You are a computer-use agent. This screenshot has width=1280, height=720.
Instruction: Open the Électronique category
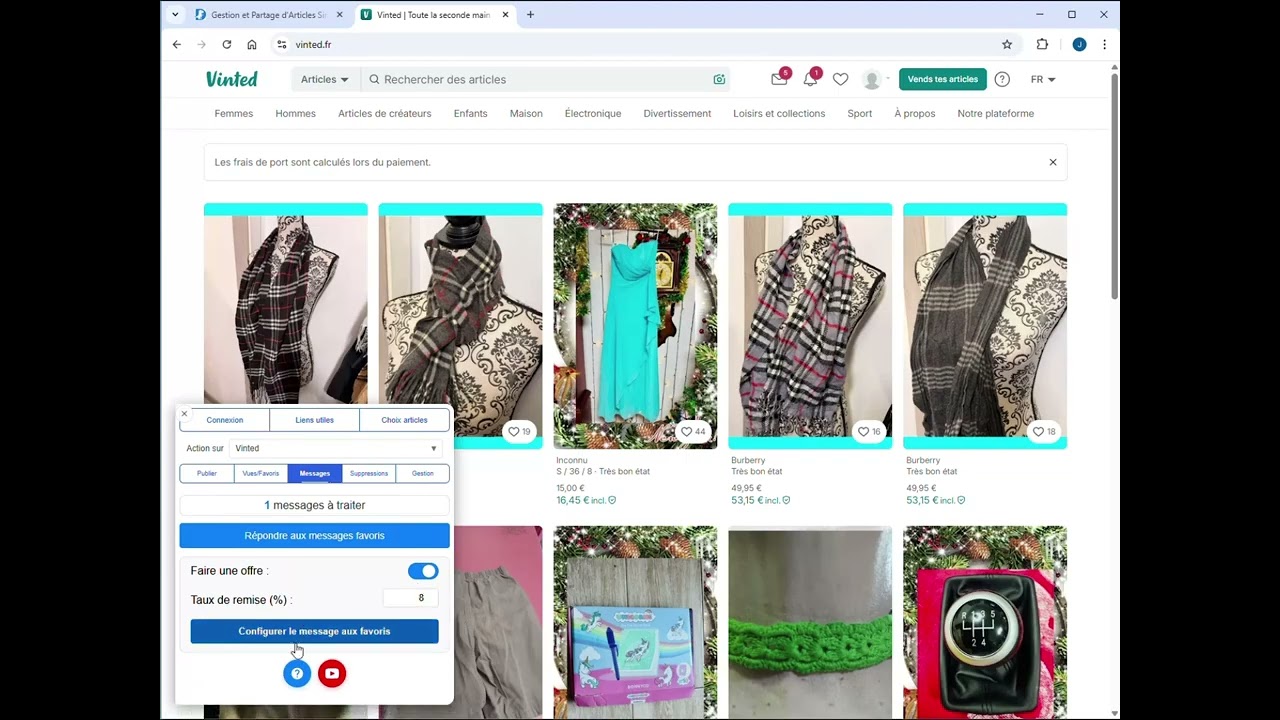593,113
